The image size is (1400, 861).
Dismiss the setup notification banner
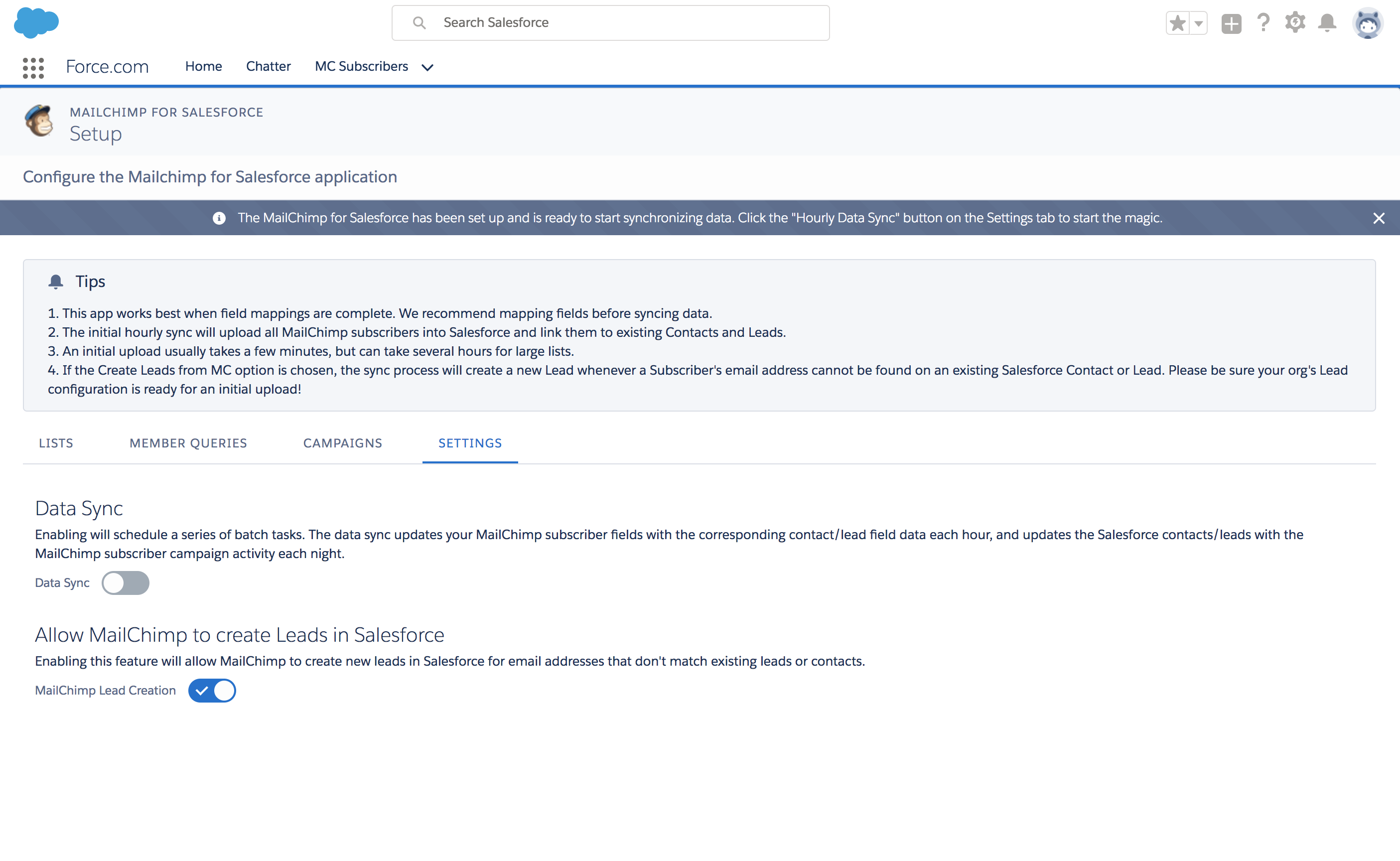click(x=1379, y=218)
